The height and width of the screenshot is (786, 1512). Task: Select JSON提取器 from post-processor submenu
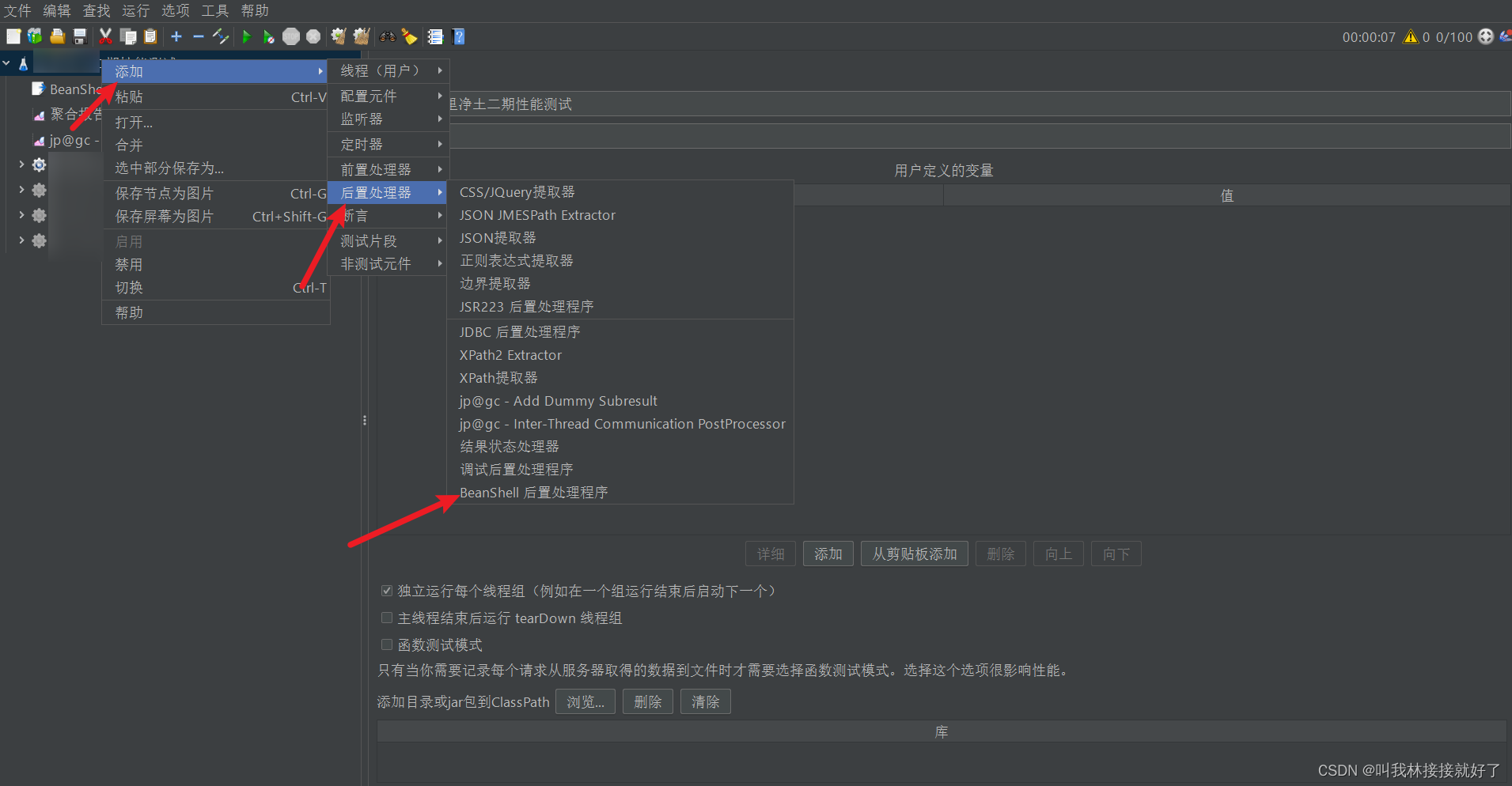click(620, 237)
